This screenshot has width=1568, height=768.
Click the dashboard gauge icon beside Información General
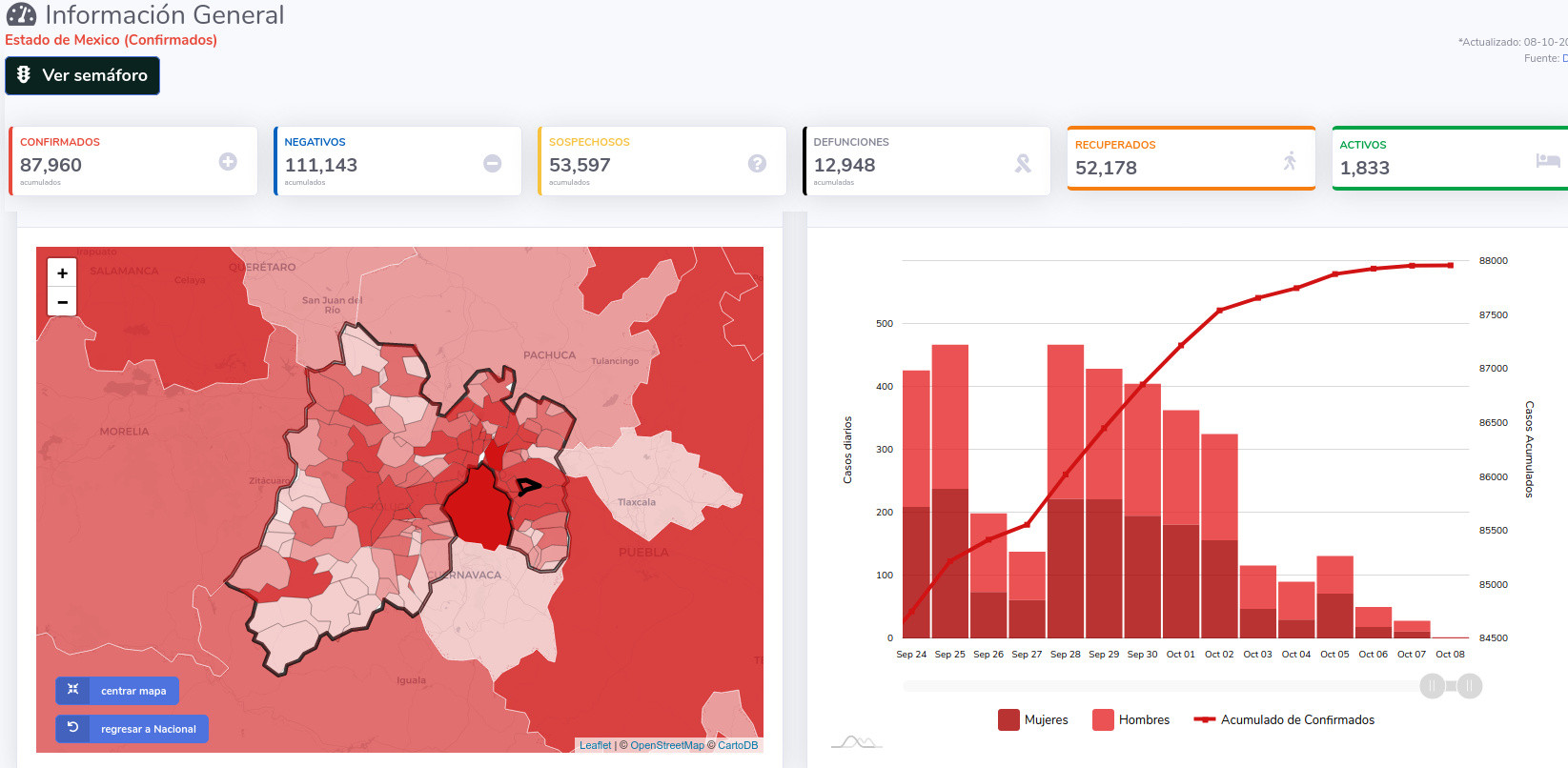pos(21,14)
